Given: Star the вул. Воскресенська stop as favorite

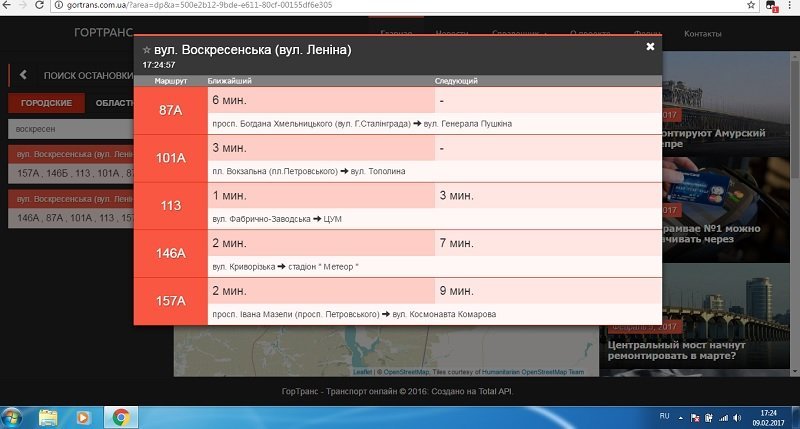Looking at the screenshot, I should coord(146,50).
